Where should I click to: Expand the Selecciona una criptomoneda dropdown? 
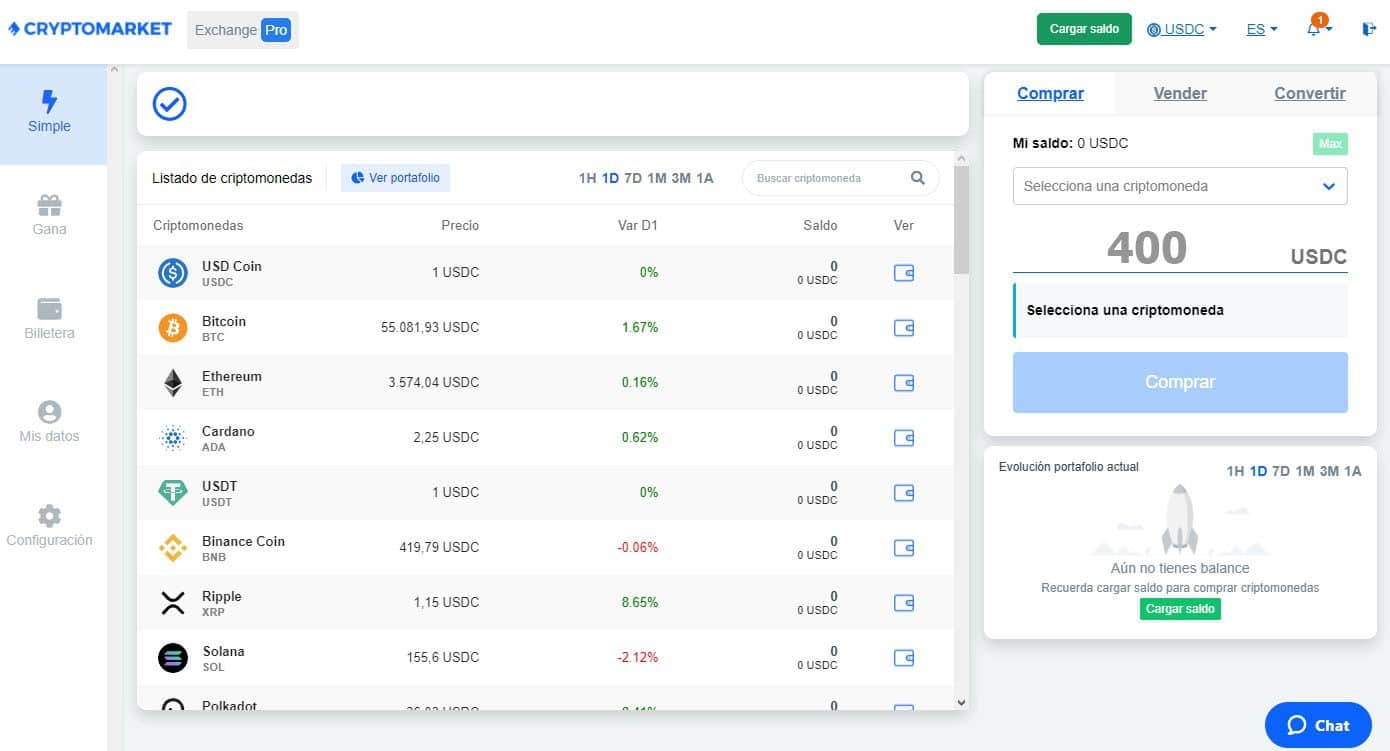pyautogui.click(x=1180, y=186)
